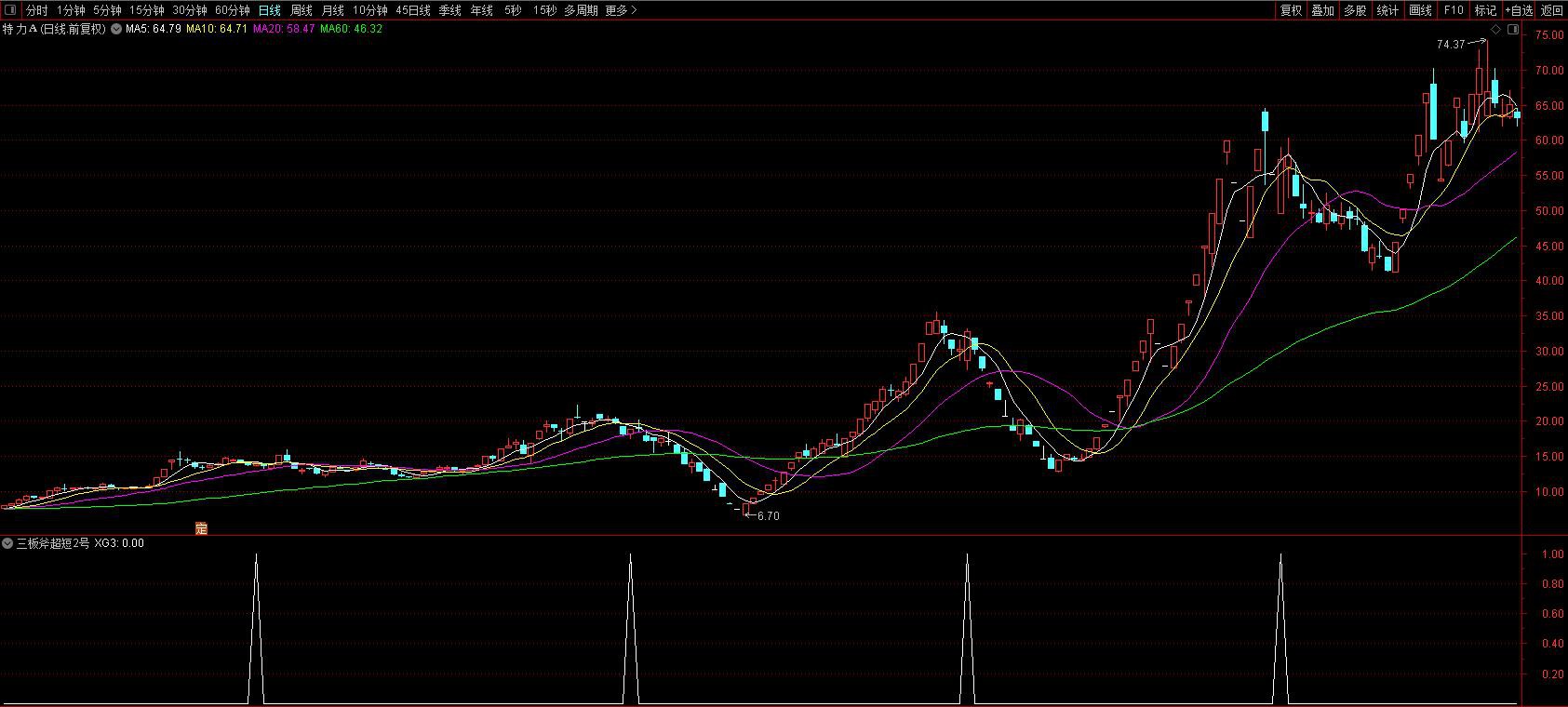This screenshot has width=1568, height=707.
Task: Click the diamond marker icon near 75.00
Action: [1497, 30]
